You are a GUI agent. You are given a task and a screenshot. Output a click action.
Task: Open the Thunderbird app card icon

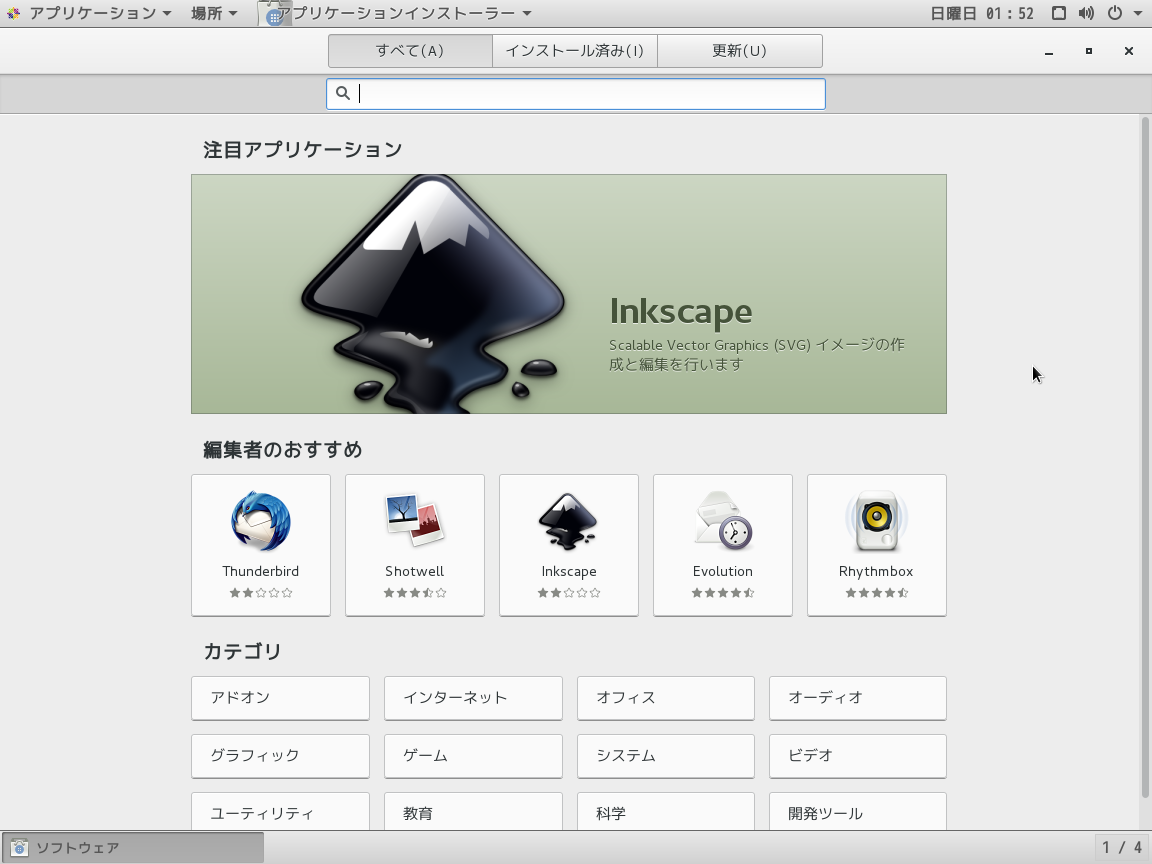(x=261, y=522)
